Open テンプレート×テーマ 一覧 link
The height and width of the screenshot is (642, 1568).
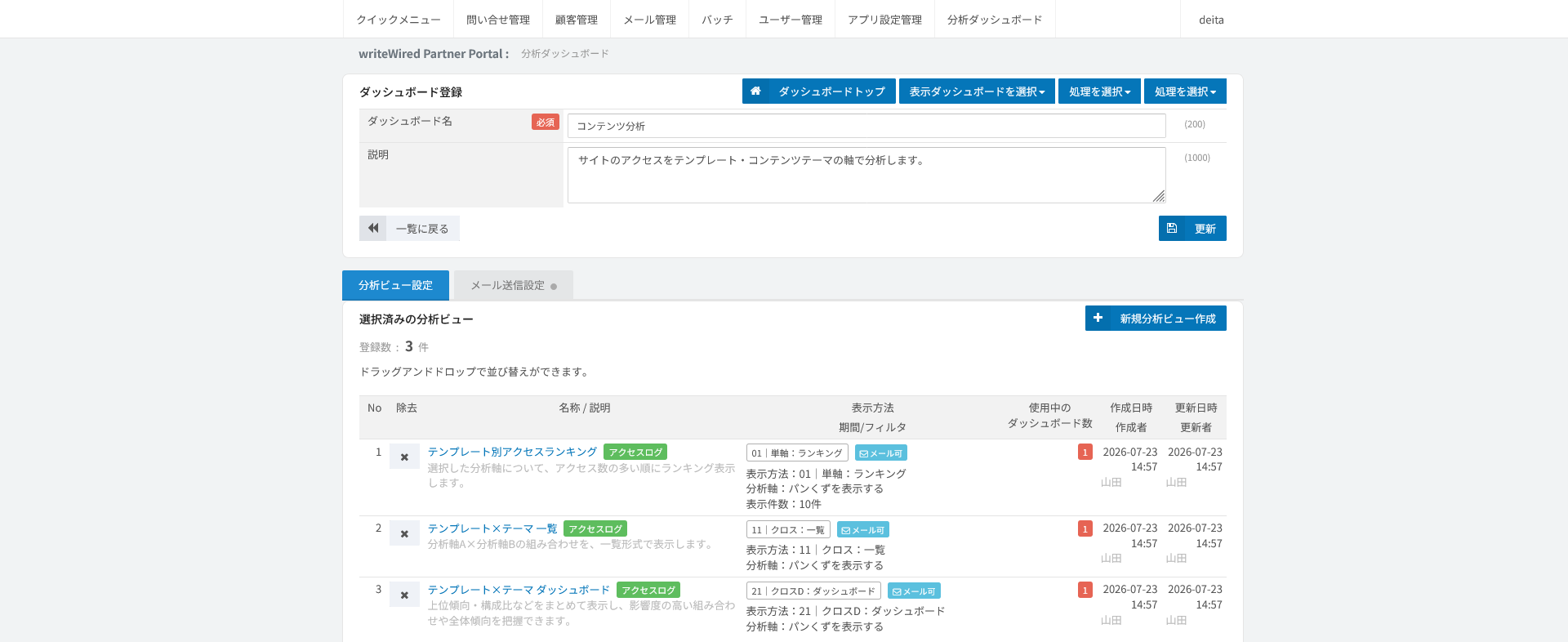[492, 528]
